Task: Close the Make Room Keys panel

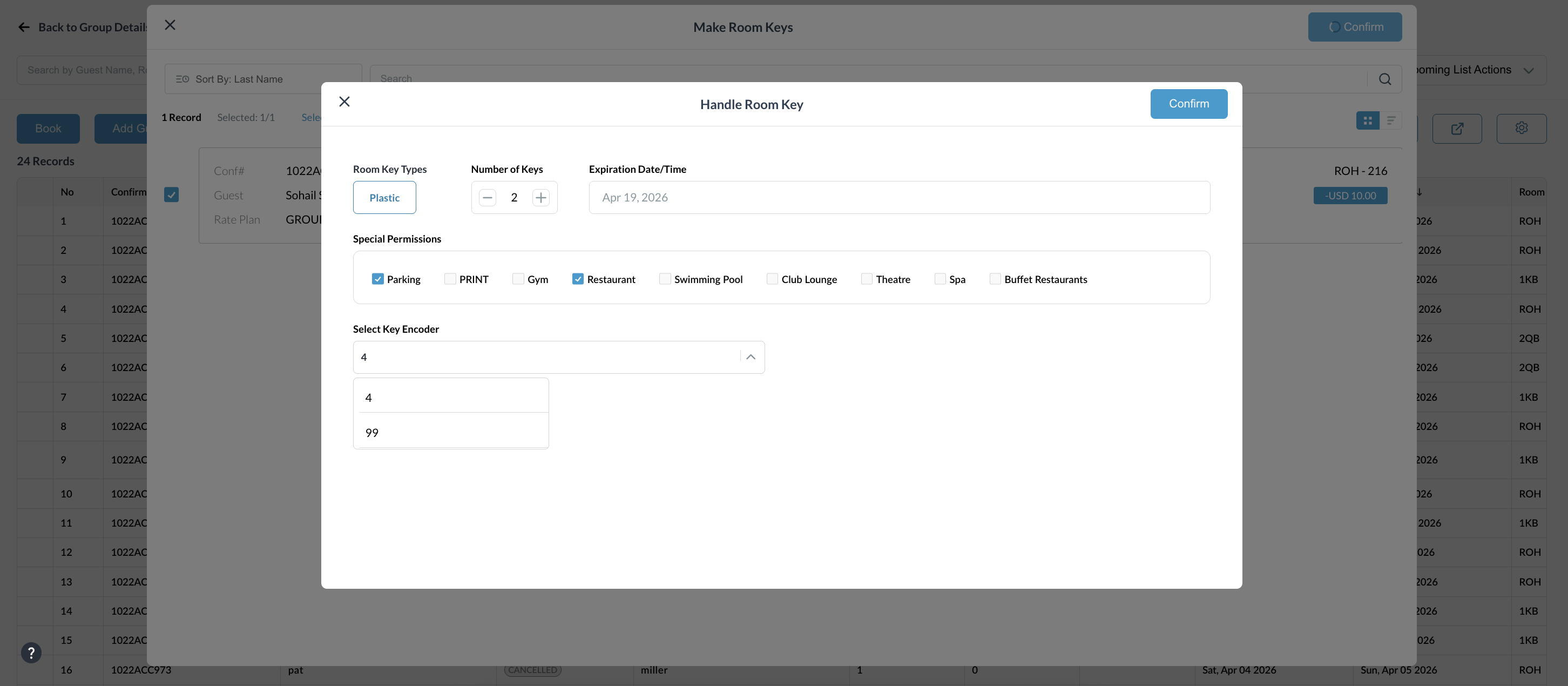Action: point(170,25)
